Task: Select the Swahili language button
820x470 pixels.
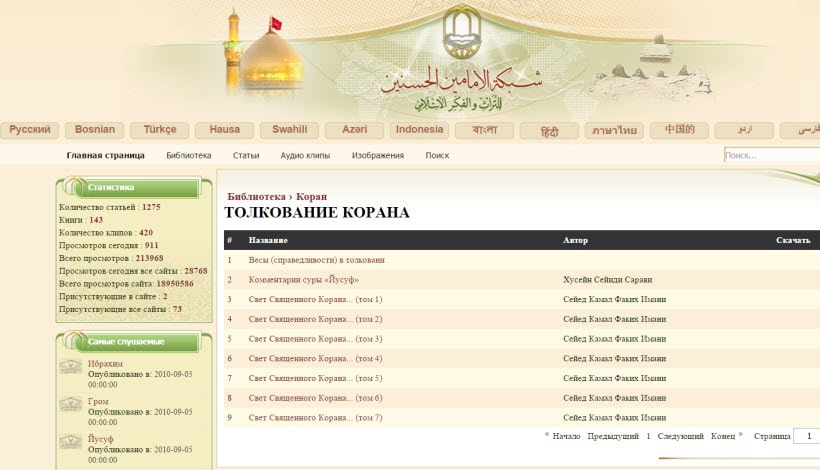Action: click(289, 130)
